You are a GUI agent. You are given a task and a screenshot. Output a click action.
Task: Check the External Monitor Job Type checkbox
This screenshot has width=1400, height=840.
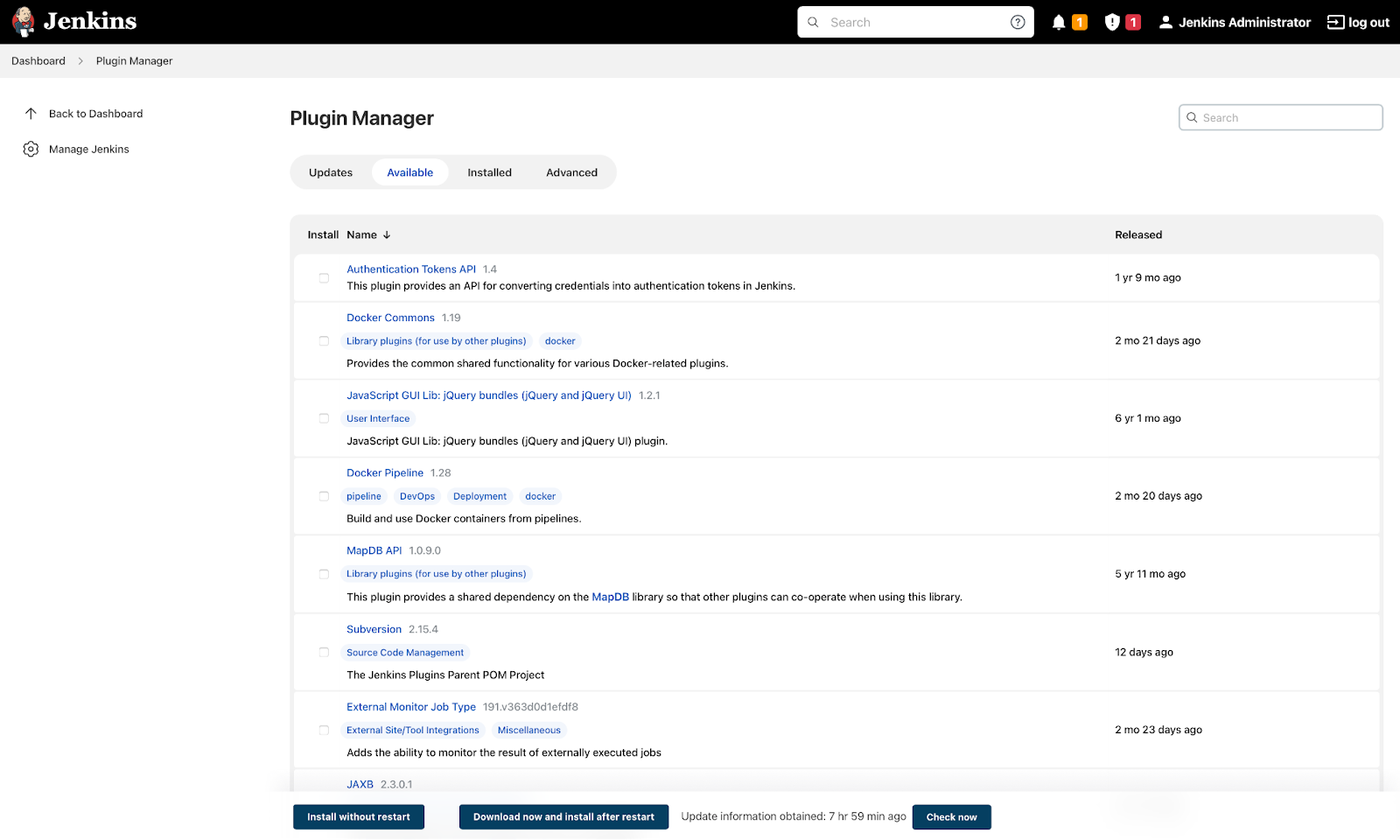324,730
